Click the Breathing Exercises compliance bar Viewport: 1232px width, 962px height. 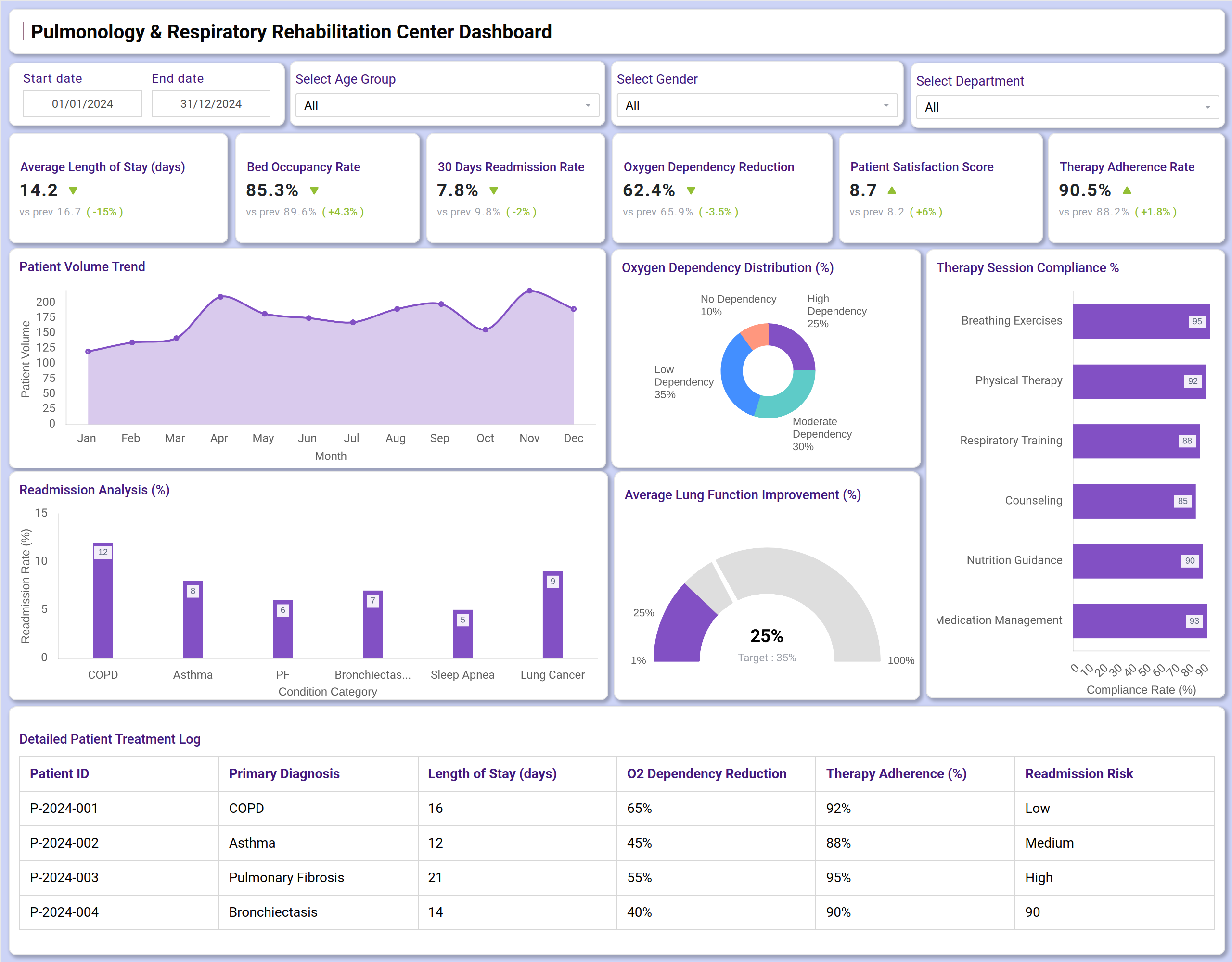(x=1141, y=321)
